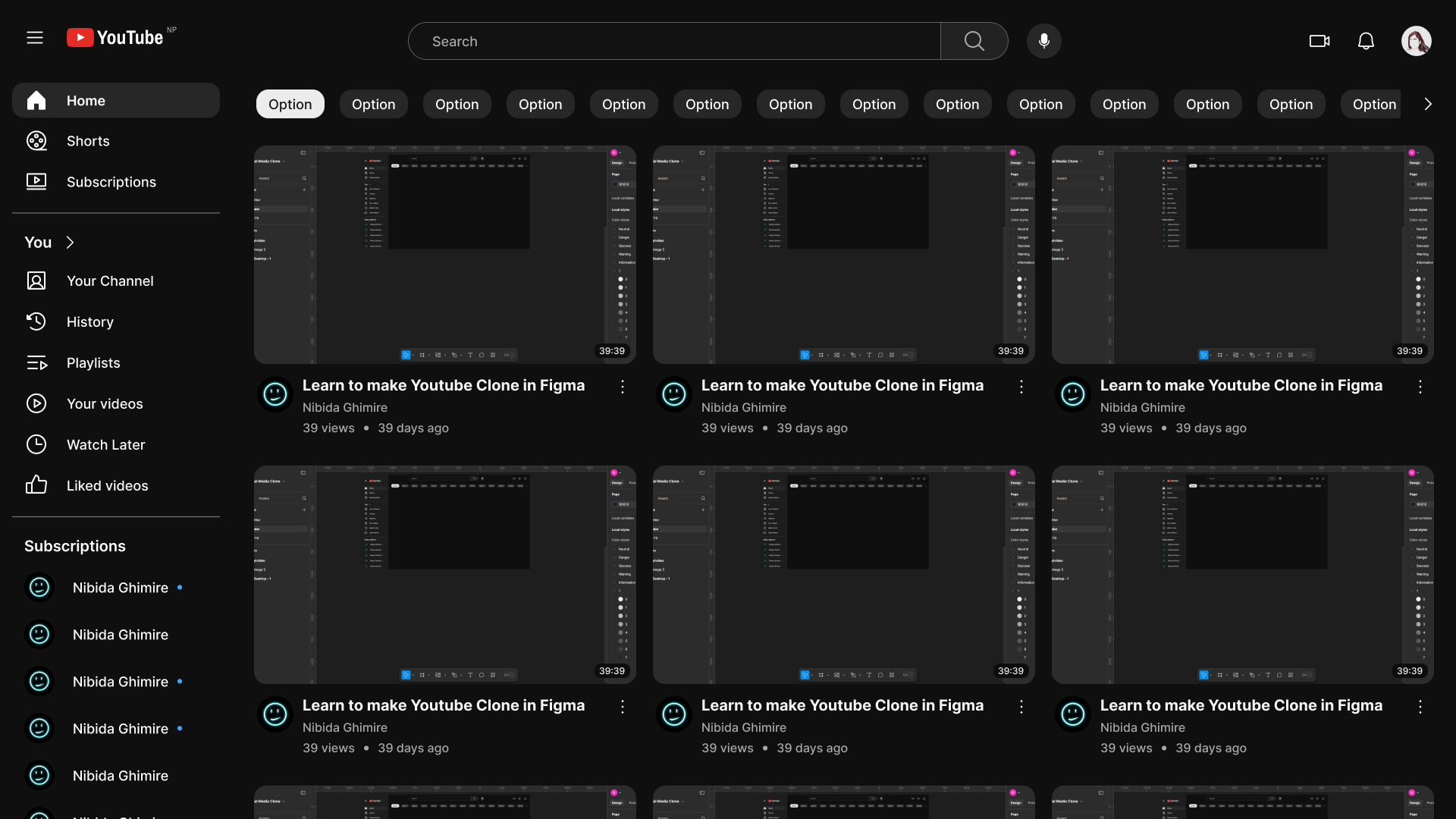The width and height of the screenshot is (1456, 819).
Task: Select the second Option chip
Action: (373, 105)
